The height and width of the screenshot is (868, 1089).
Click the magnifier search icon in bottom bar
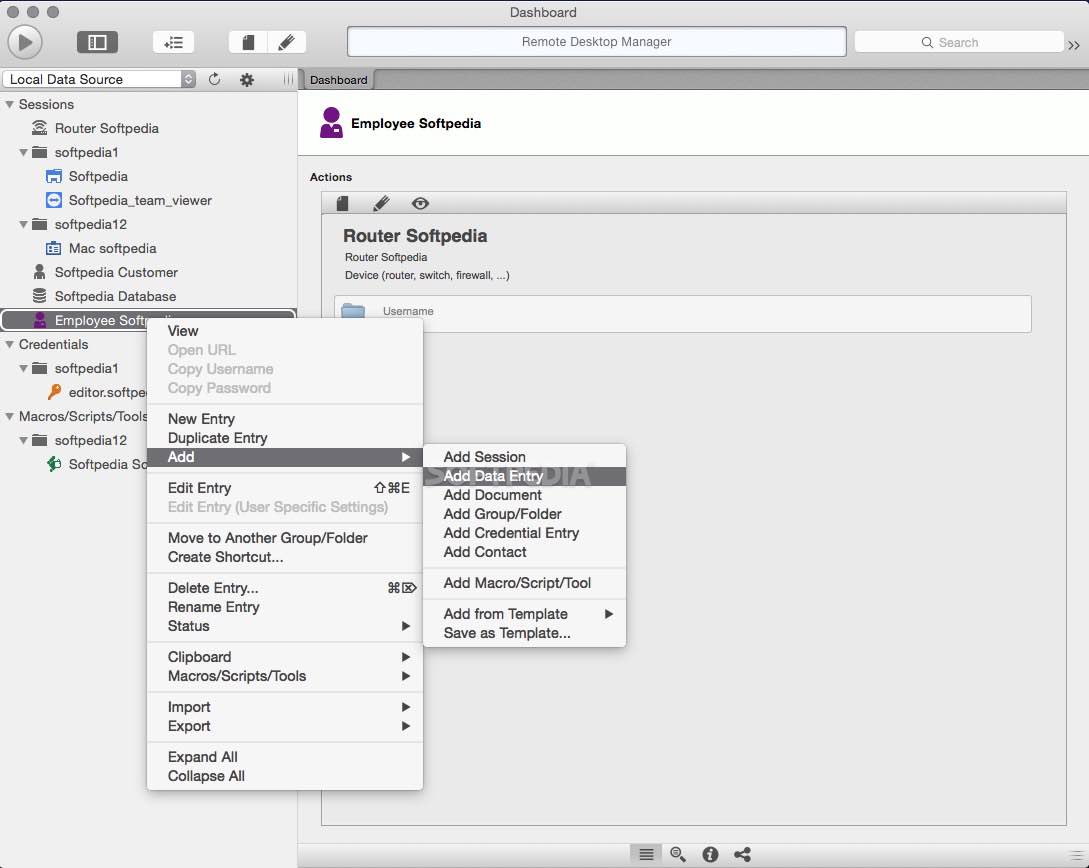click(x=678, y=854)
